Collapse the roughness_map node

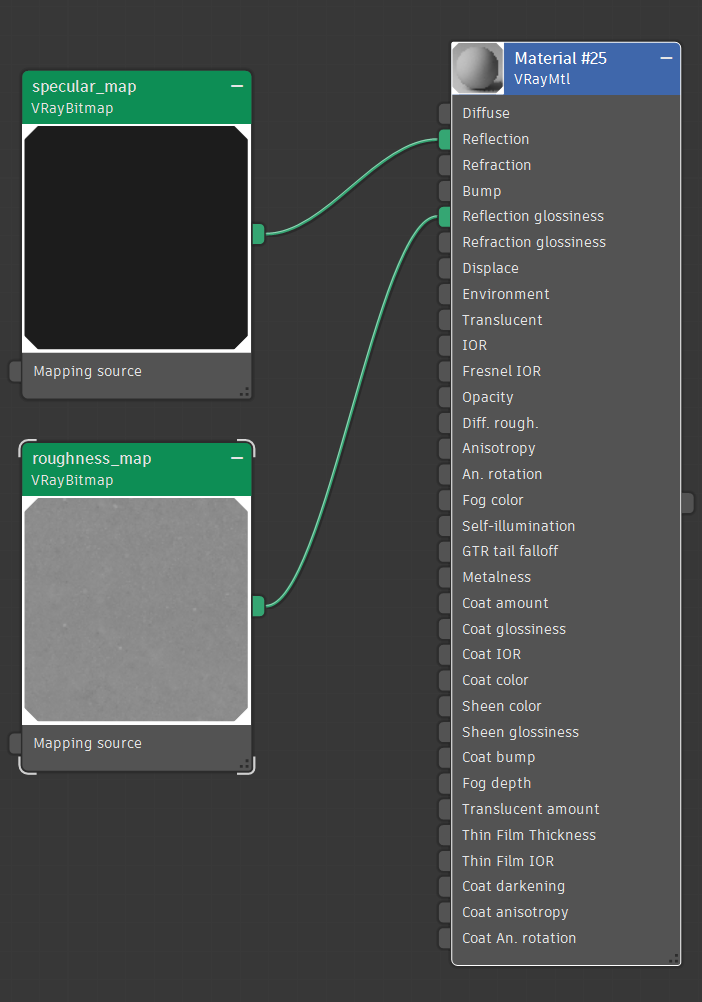click(237, 459)
